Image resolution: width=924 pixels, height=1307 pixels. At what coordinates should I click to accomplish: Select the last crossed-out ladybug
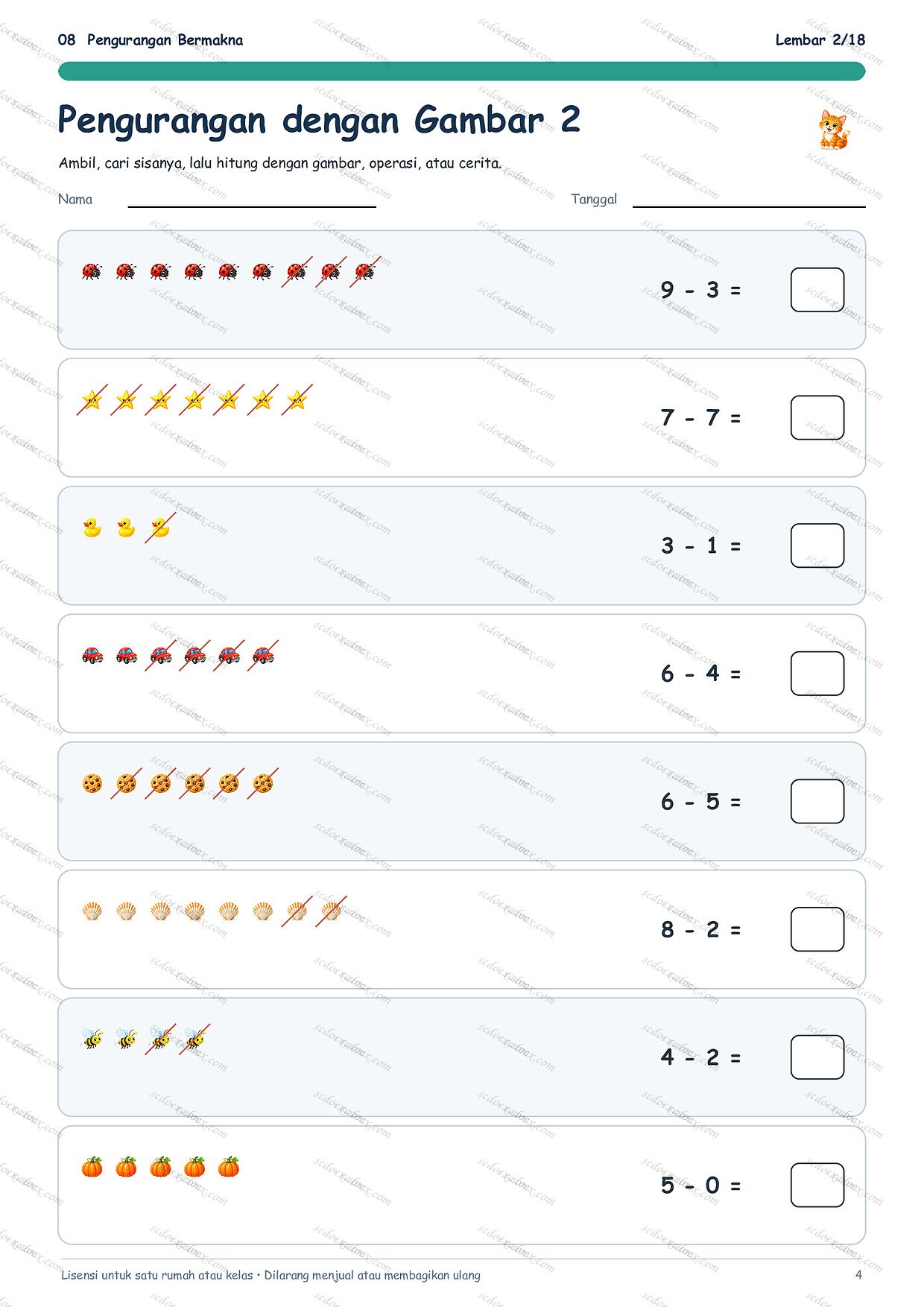click(x=365, y=271)
